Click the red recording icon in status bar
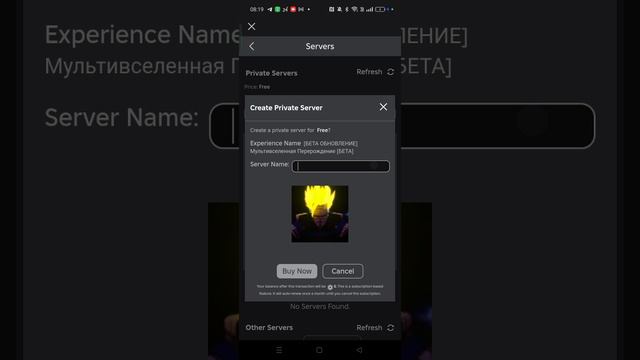This screenshot has height=360, width=640. pos(293,9)
